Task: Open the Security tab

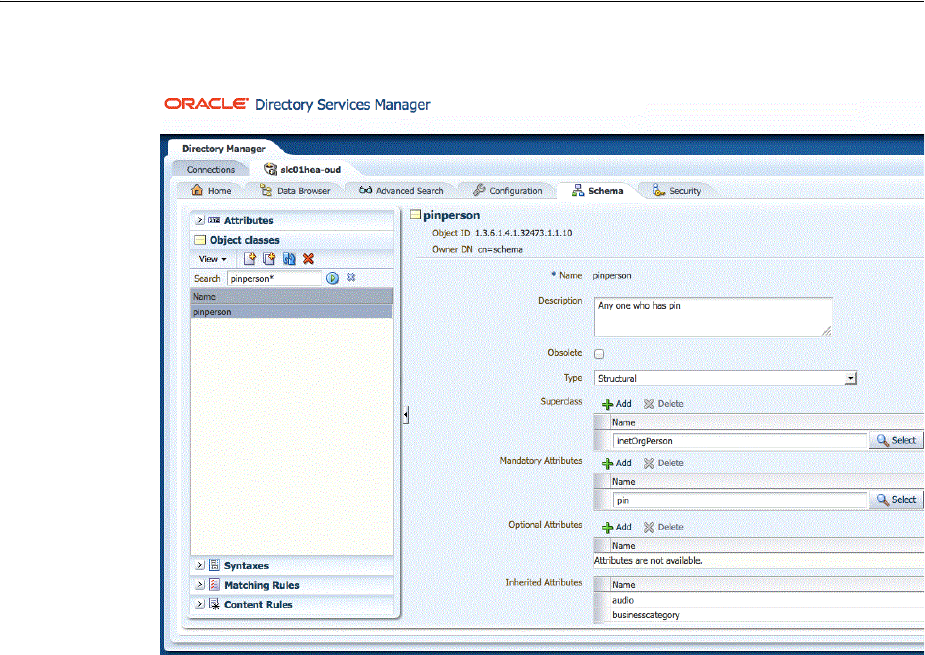Action: (677, 191)
